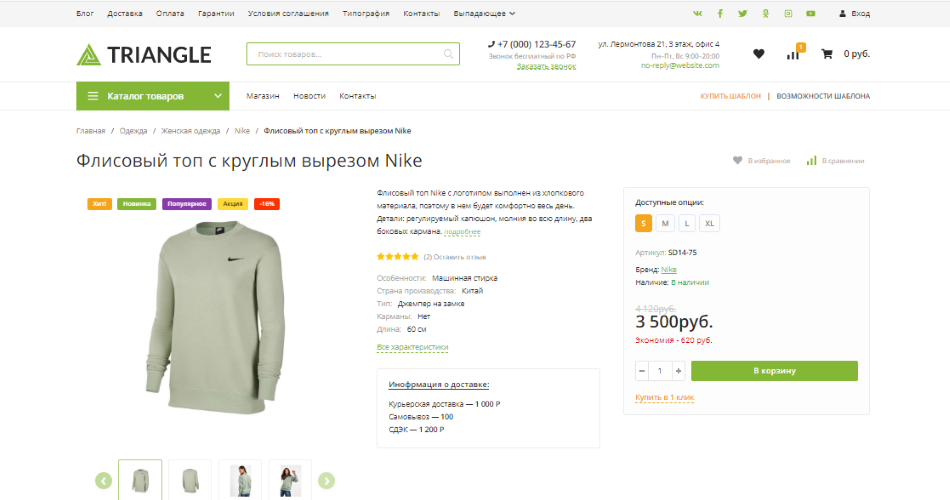Open the favorites heart in header
The height and width of the screenshot is (500, 950).
tap(758, 54)
